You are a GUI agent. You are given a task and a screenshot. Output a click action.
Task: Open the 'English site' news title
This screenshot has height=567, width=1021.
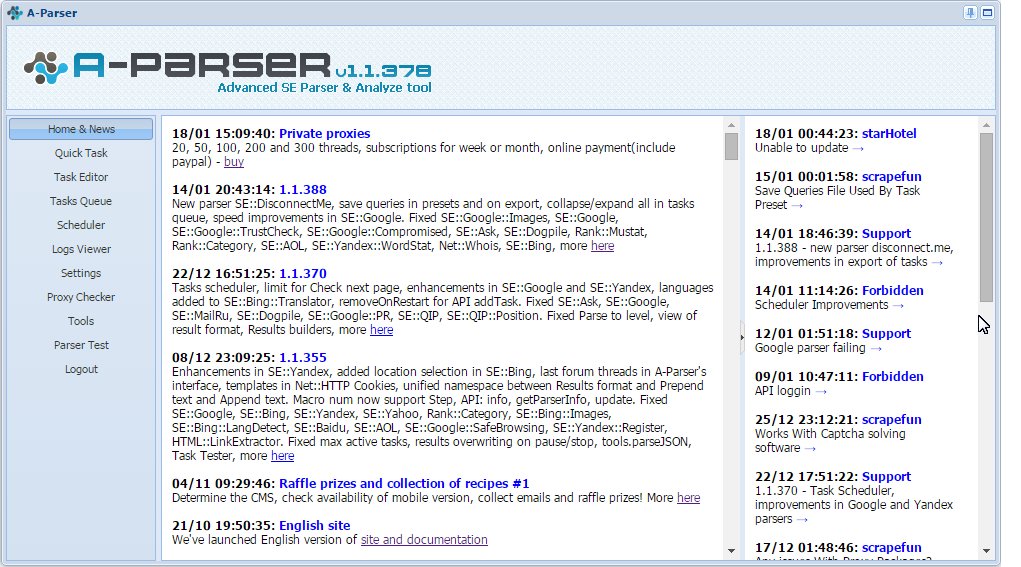coord(315,525)
